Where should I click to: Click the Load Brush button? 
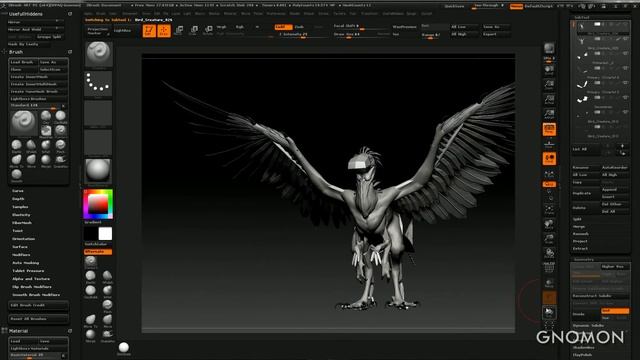click(24, 62)
